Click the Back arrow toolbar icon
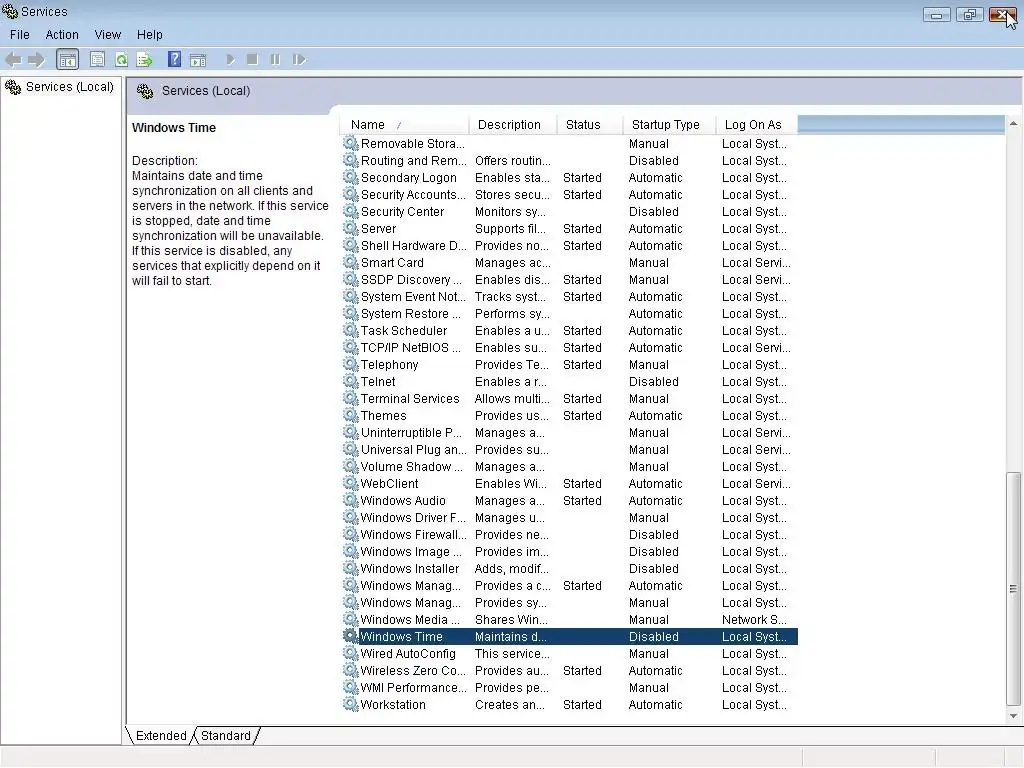 (x=13, y=60)
